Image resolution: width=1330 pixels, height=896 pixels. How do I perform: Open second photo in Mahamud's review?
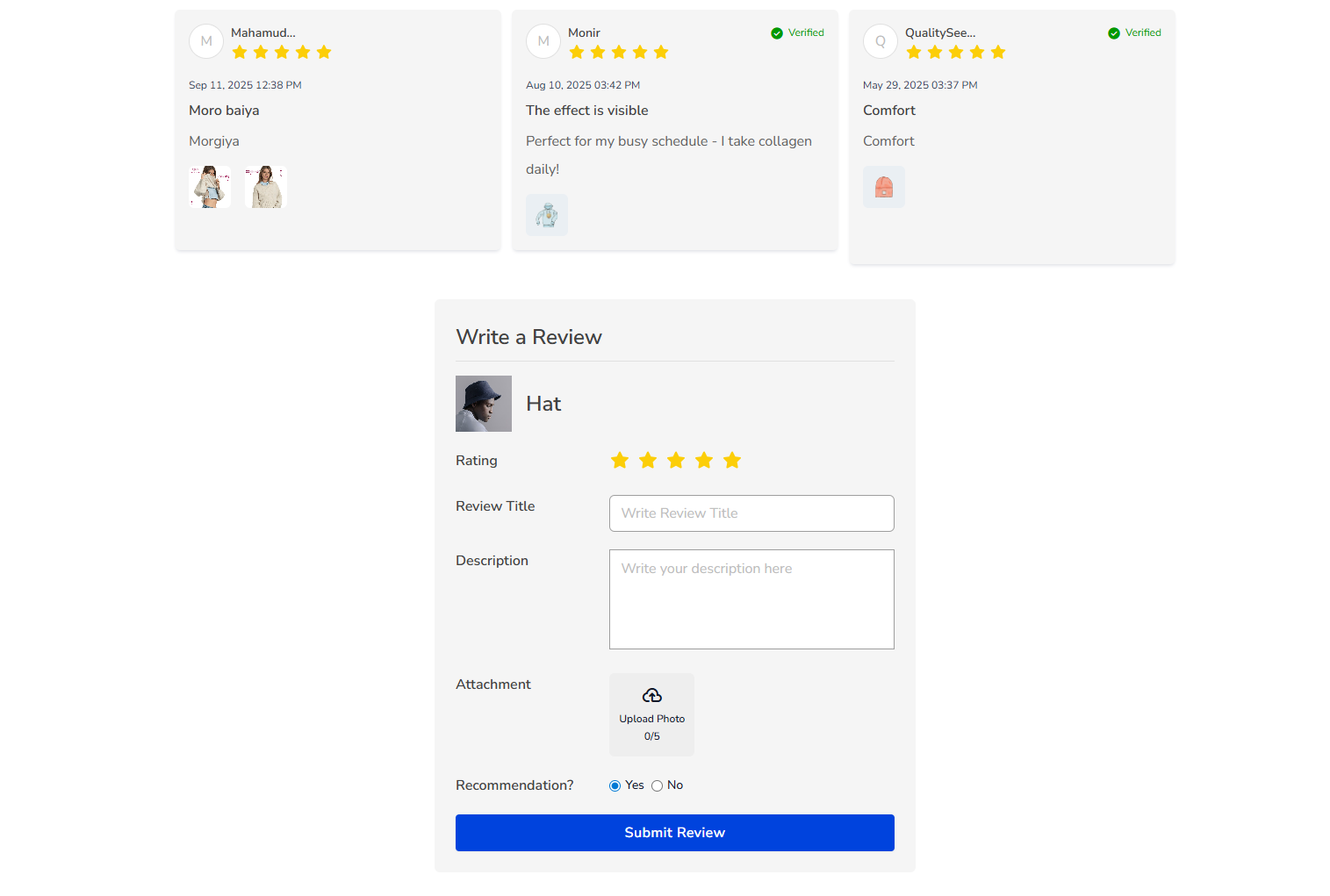pyautogui.click(x=266, y=187)
